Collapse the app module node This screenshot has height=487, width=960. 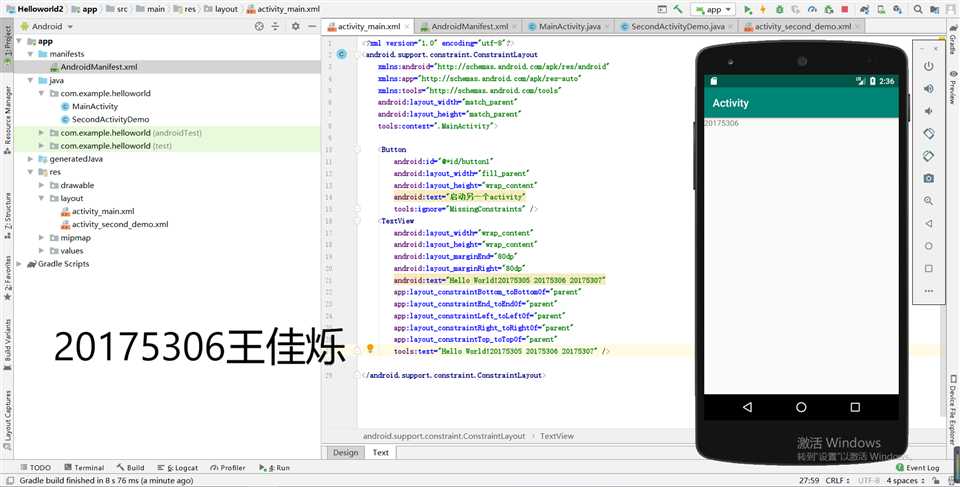click(x=20, y=41)
